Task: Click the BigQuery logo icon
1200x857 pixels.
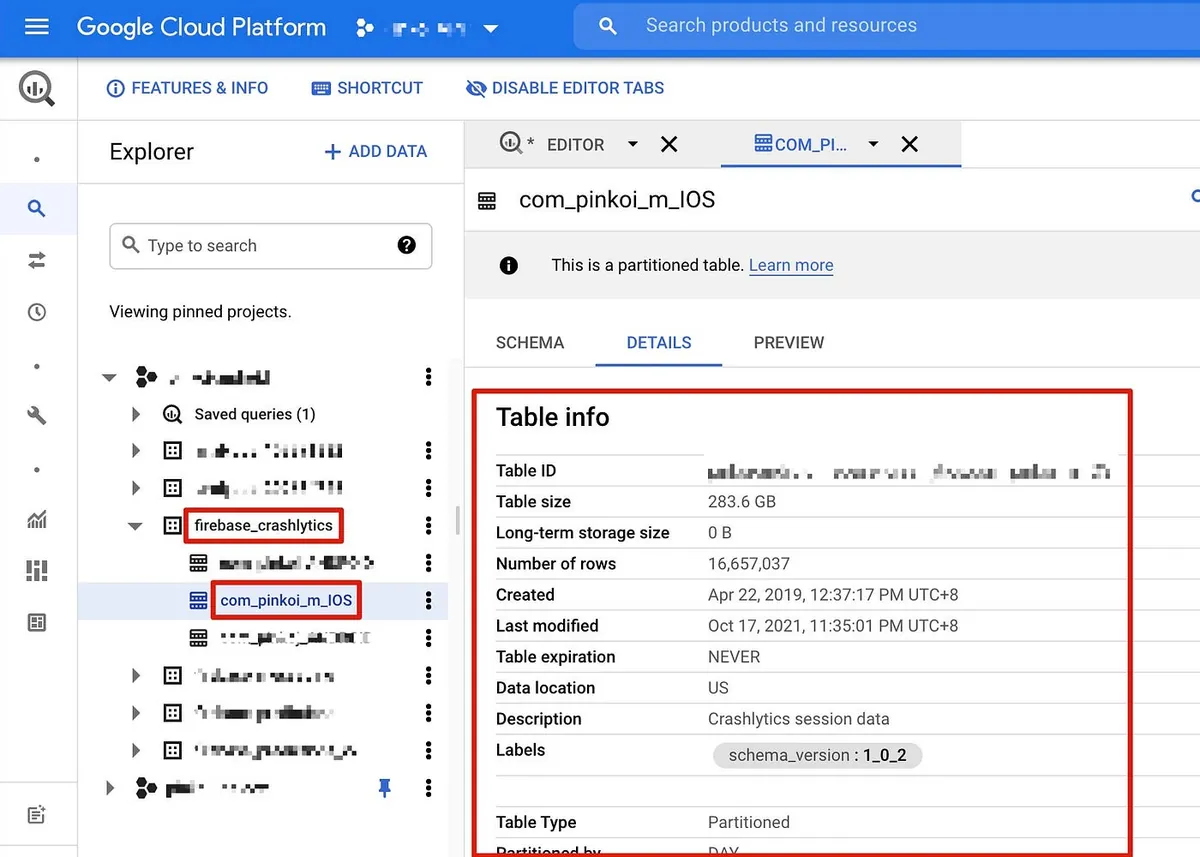Action: 37,88
